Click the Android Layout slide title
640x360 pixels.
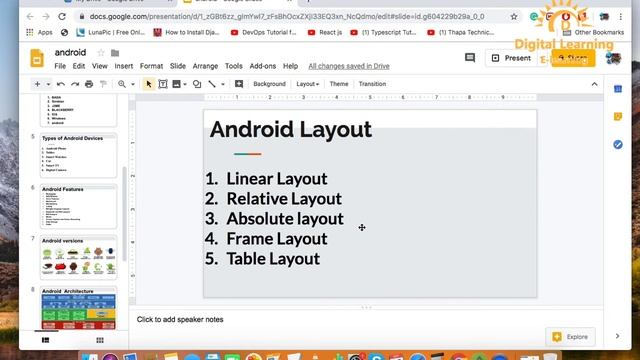[291, 129]
